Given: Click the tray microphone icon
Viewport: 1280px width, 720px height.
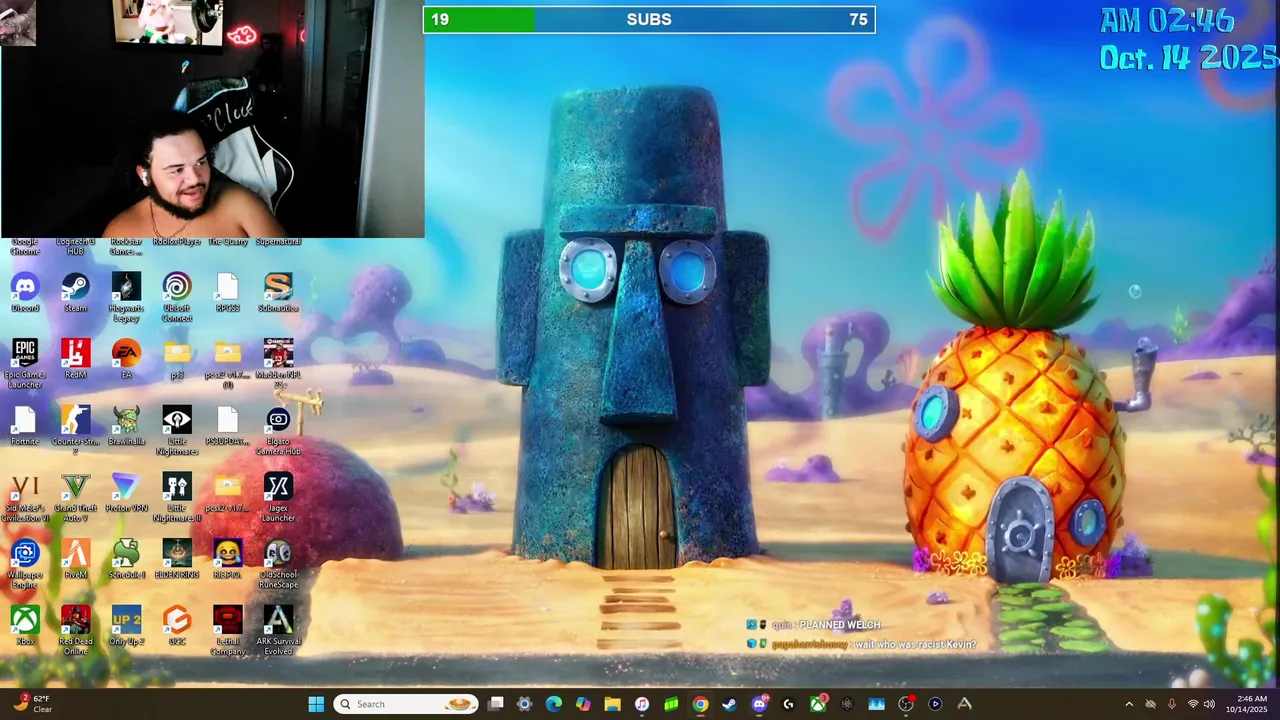Looking at the screenshot, I should (1171, 704).
